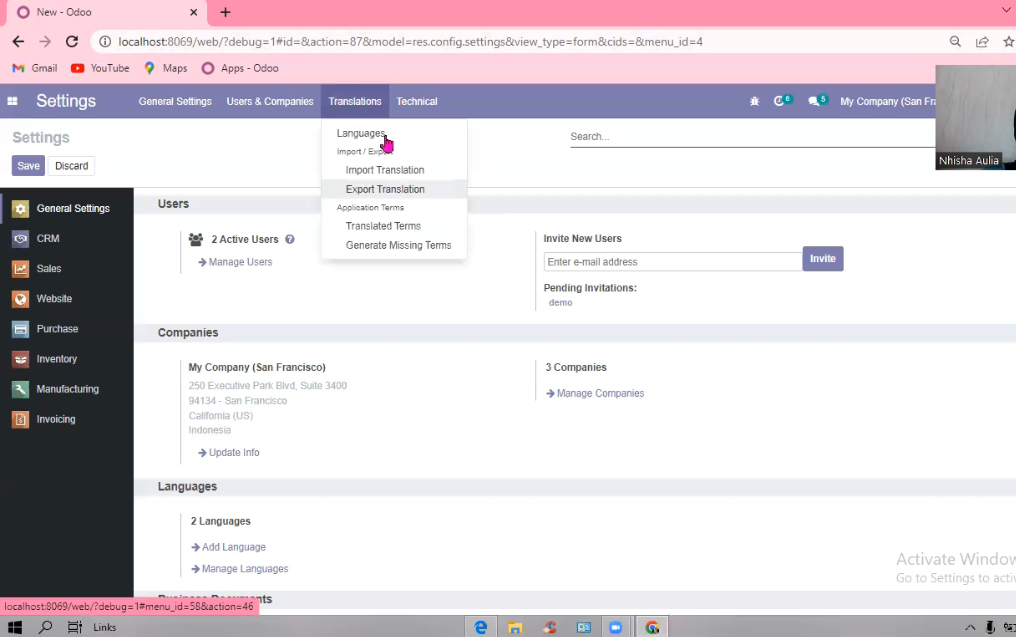Image resolution: width=1016 pixels, height=637 pixels.
Task: Select the Inventory box icon in sidebar
Action: pyautogui.click(x=21, y=359)
